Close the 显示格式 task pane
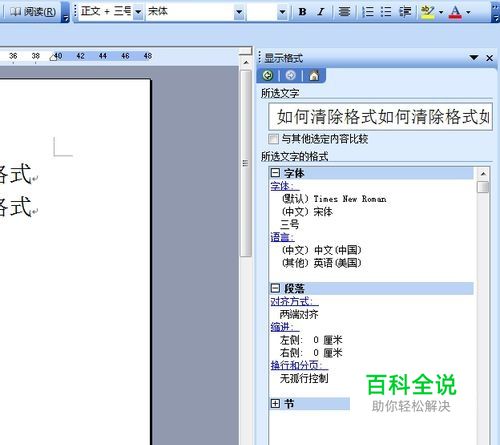The width and height of the screenshot is (500, 445). 489,58
